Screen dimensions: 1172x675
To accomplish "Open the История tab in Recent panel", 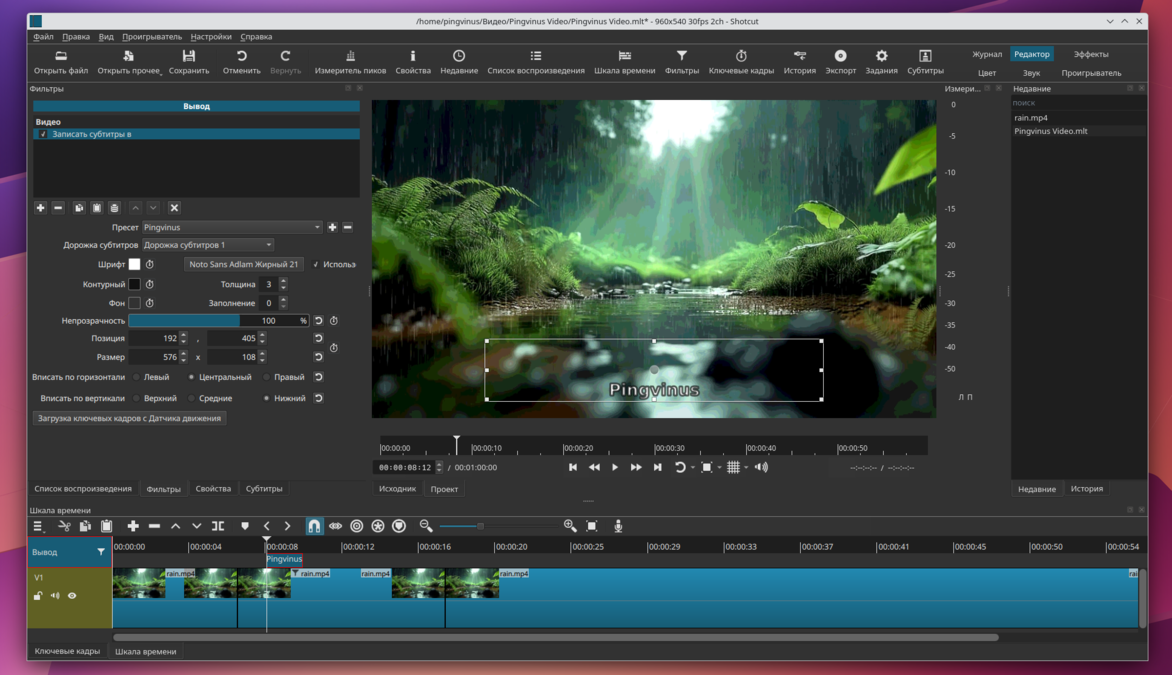I will point(1086,489).
